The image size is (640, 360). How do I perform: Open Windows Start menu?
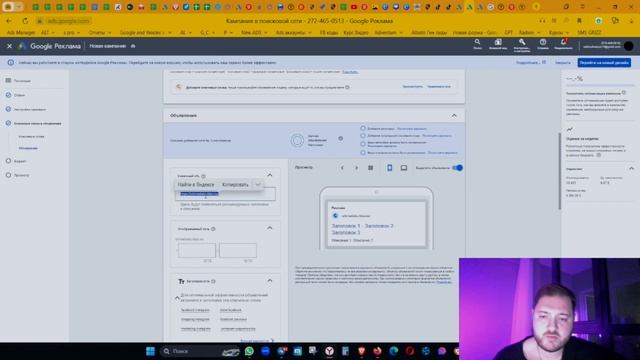pos(150,351)
